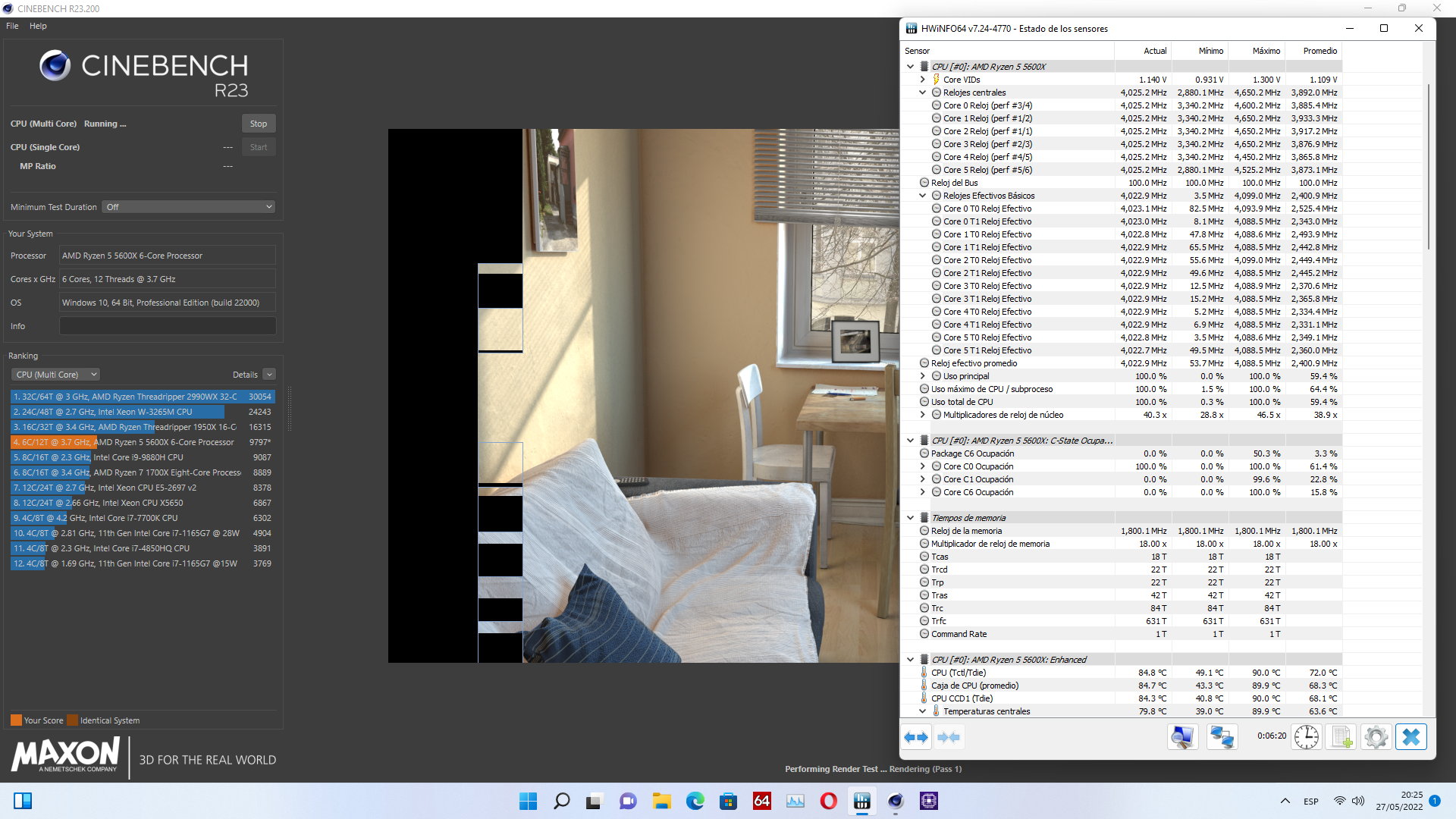Click the ESP keyboard language indicator
1456x819 pixels.
1311,802
